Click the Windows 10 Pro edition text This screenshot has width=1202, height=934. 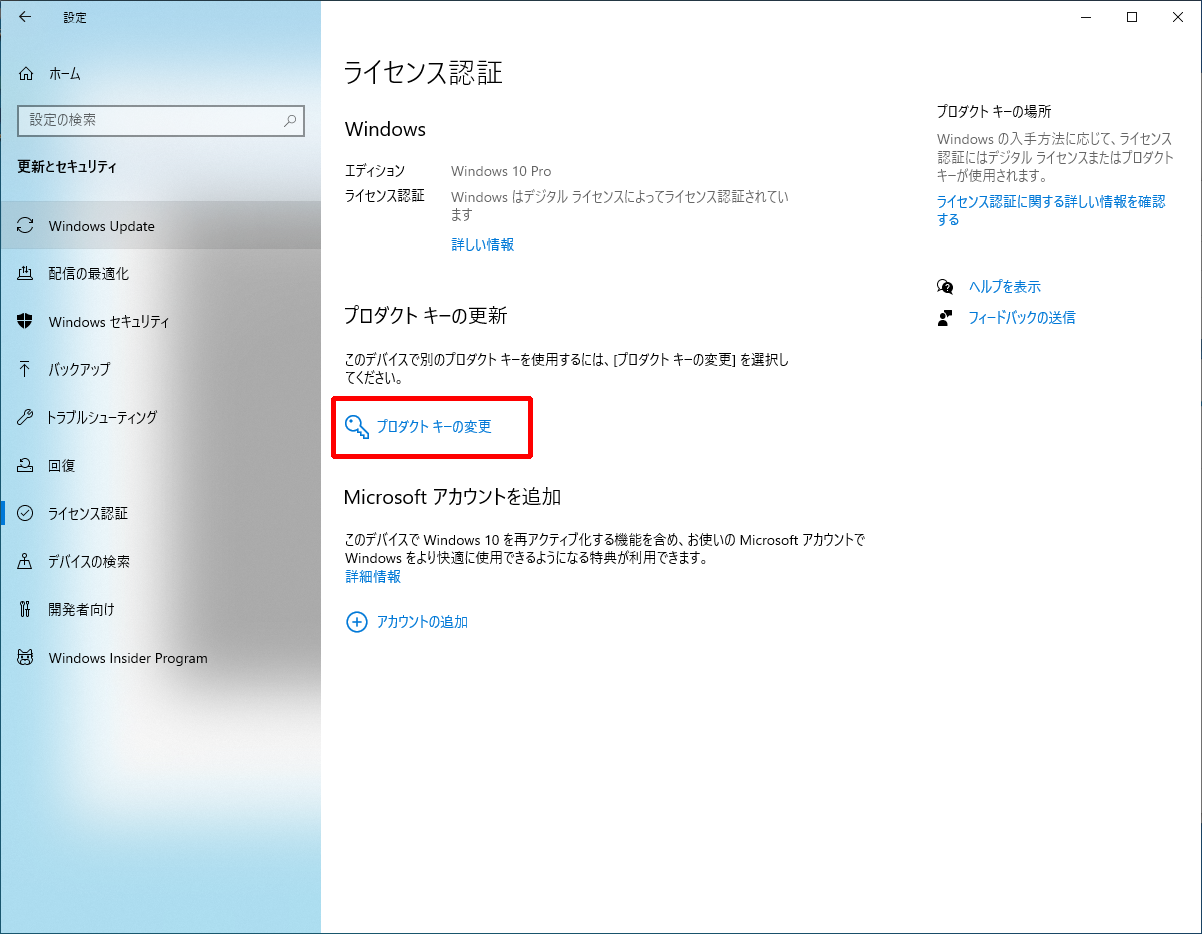tap(501, 171)
